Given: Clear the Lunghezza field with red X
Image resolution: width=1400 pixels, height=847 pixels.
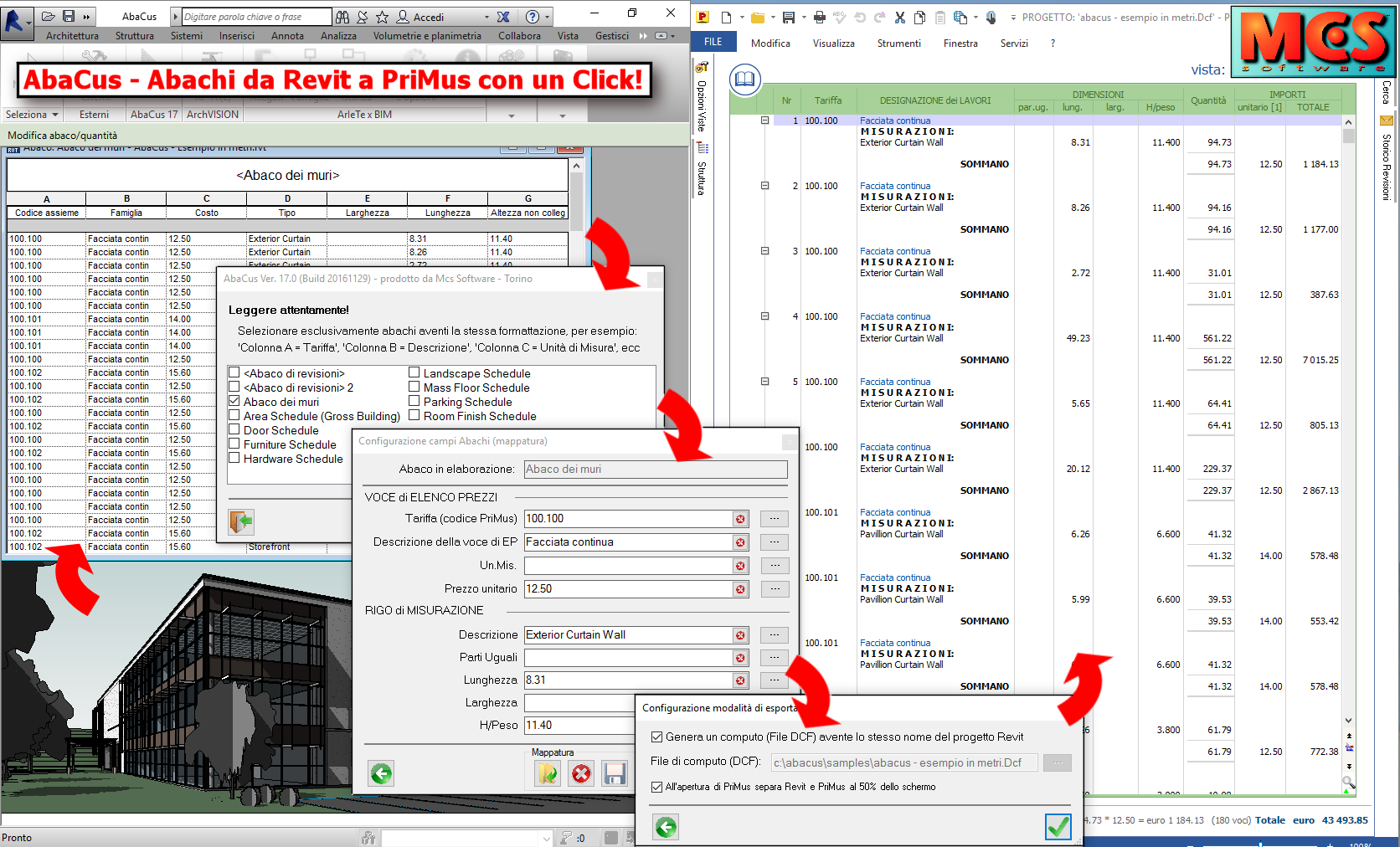Looking at the screenshot, I should (740, 680).
